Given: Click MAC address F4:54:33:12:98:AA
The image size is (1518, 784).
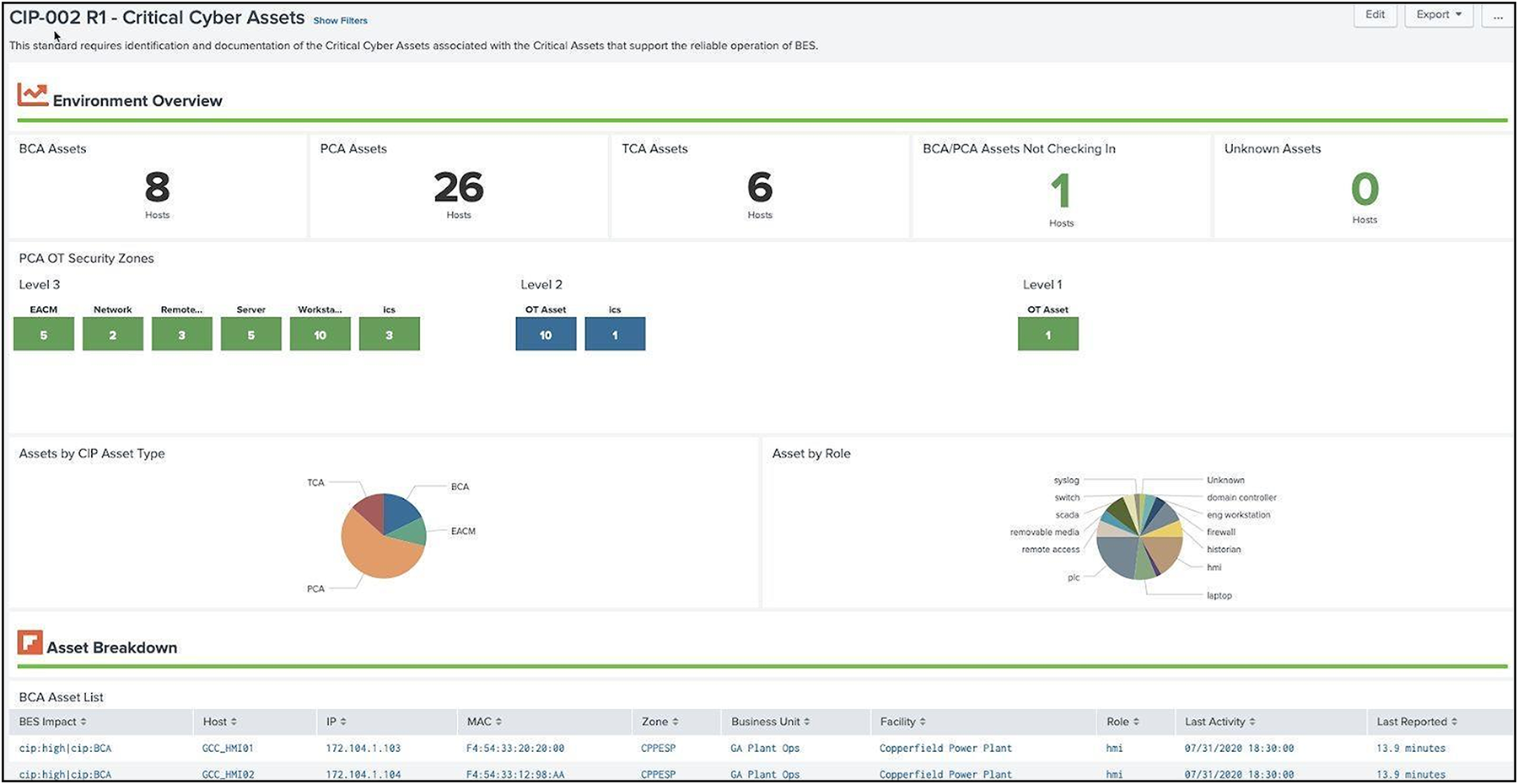Looking at the screenshot, I should coord(515,775).
